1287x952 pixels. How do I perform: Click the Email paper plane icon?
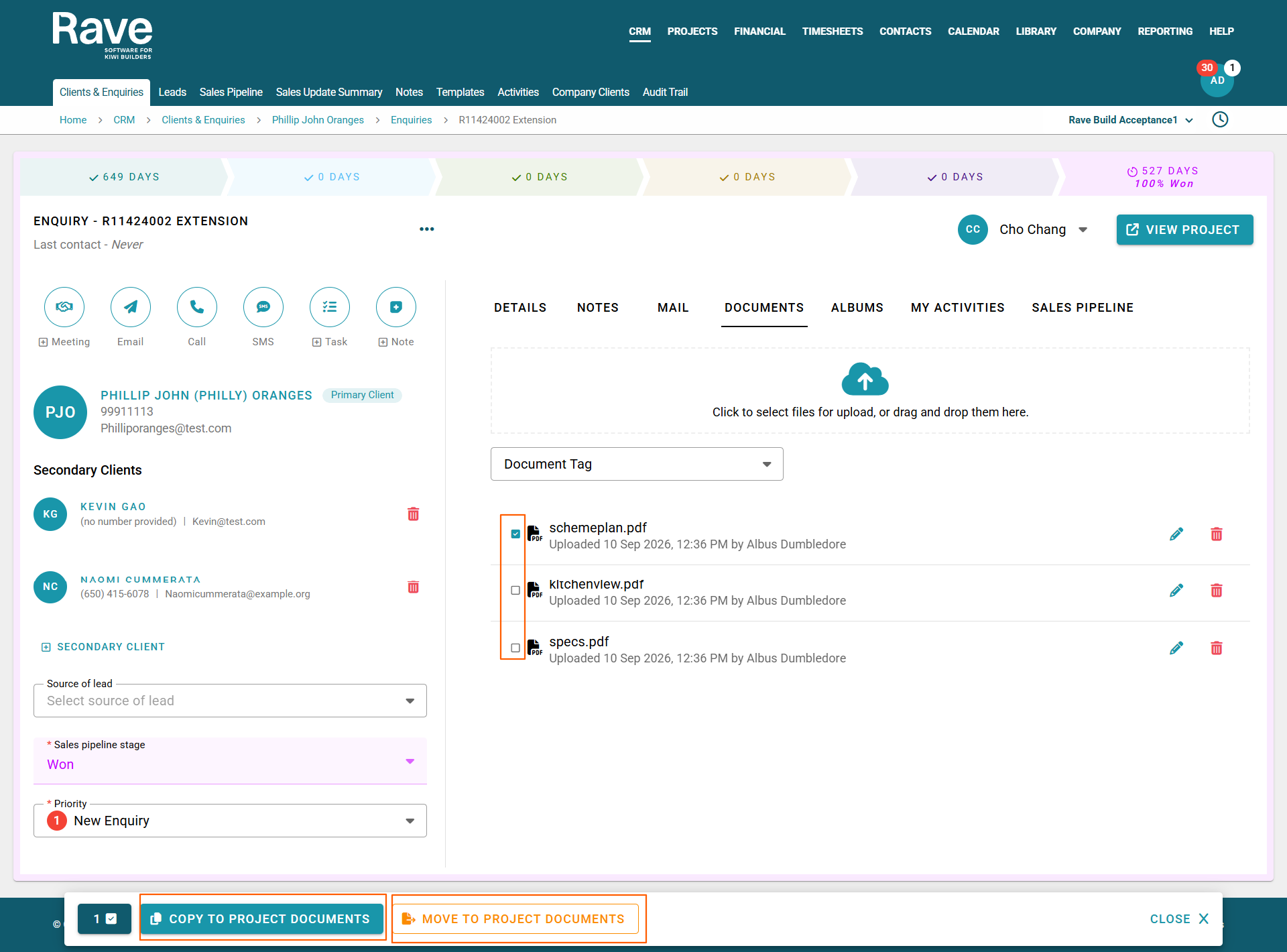click(x=131, y=307)
